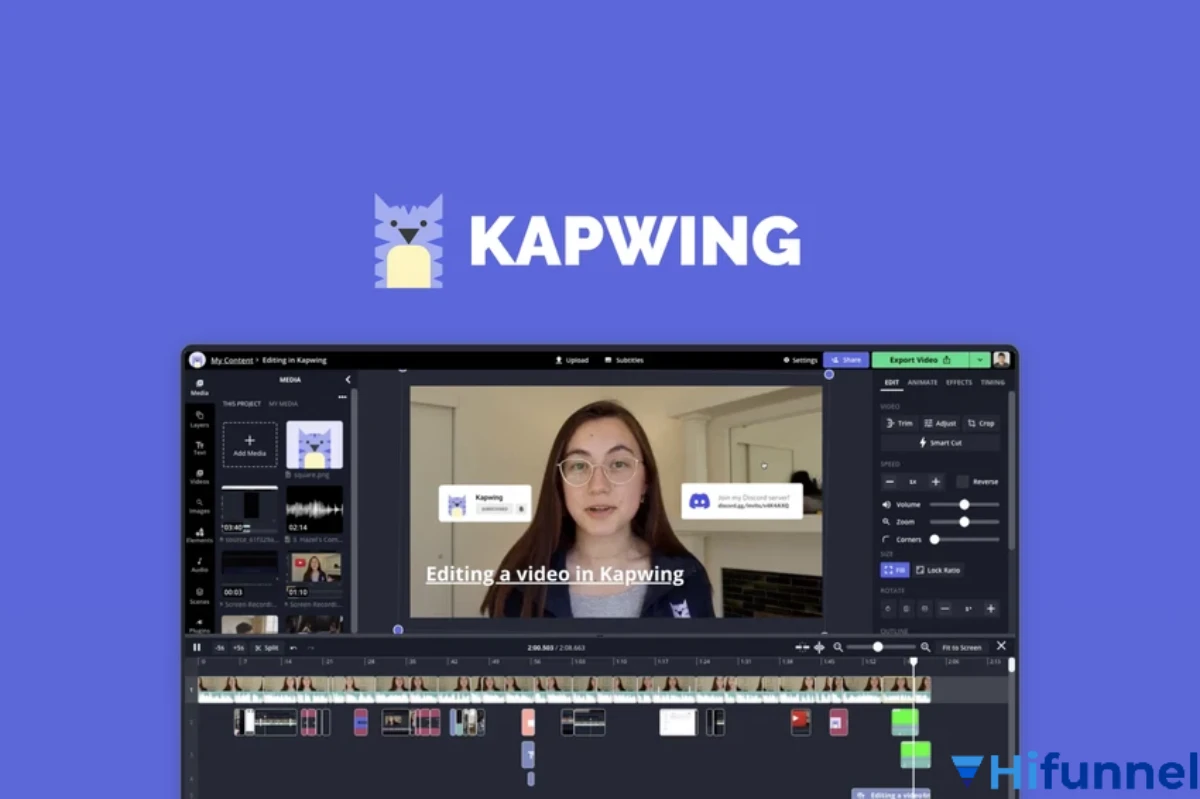Click the zoom in magnifier on timeline
Image resolution: width=1200 pixels, height=799 pixels.
[x=925, y=647]
